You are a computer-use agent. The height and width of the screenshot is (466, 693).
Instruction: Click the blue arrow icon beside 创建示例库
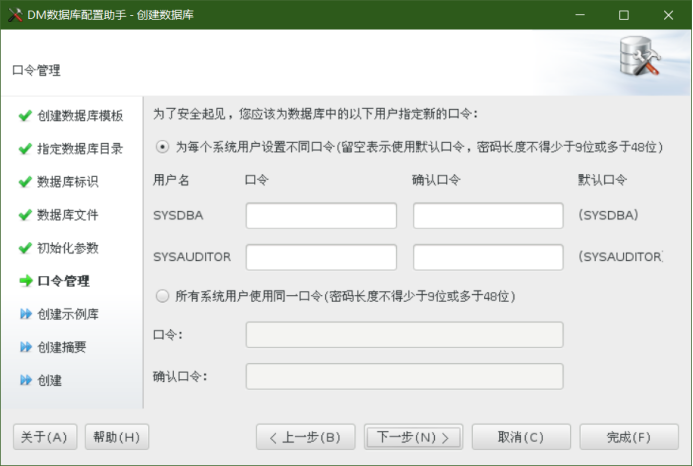[25, 314]
